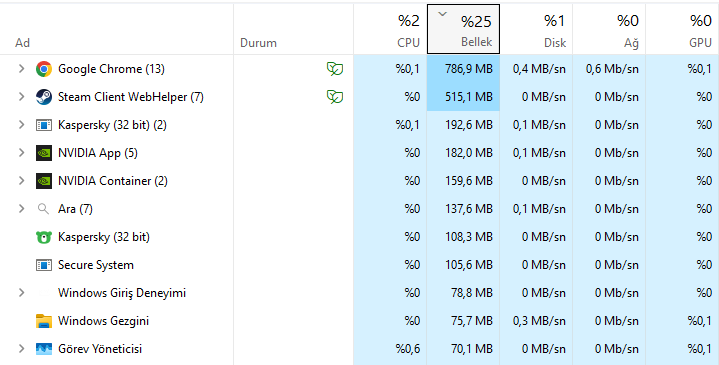Expand Steam Client WebHelper (7) group
Screen dimensions: 719x365
(x=21, y=97)
